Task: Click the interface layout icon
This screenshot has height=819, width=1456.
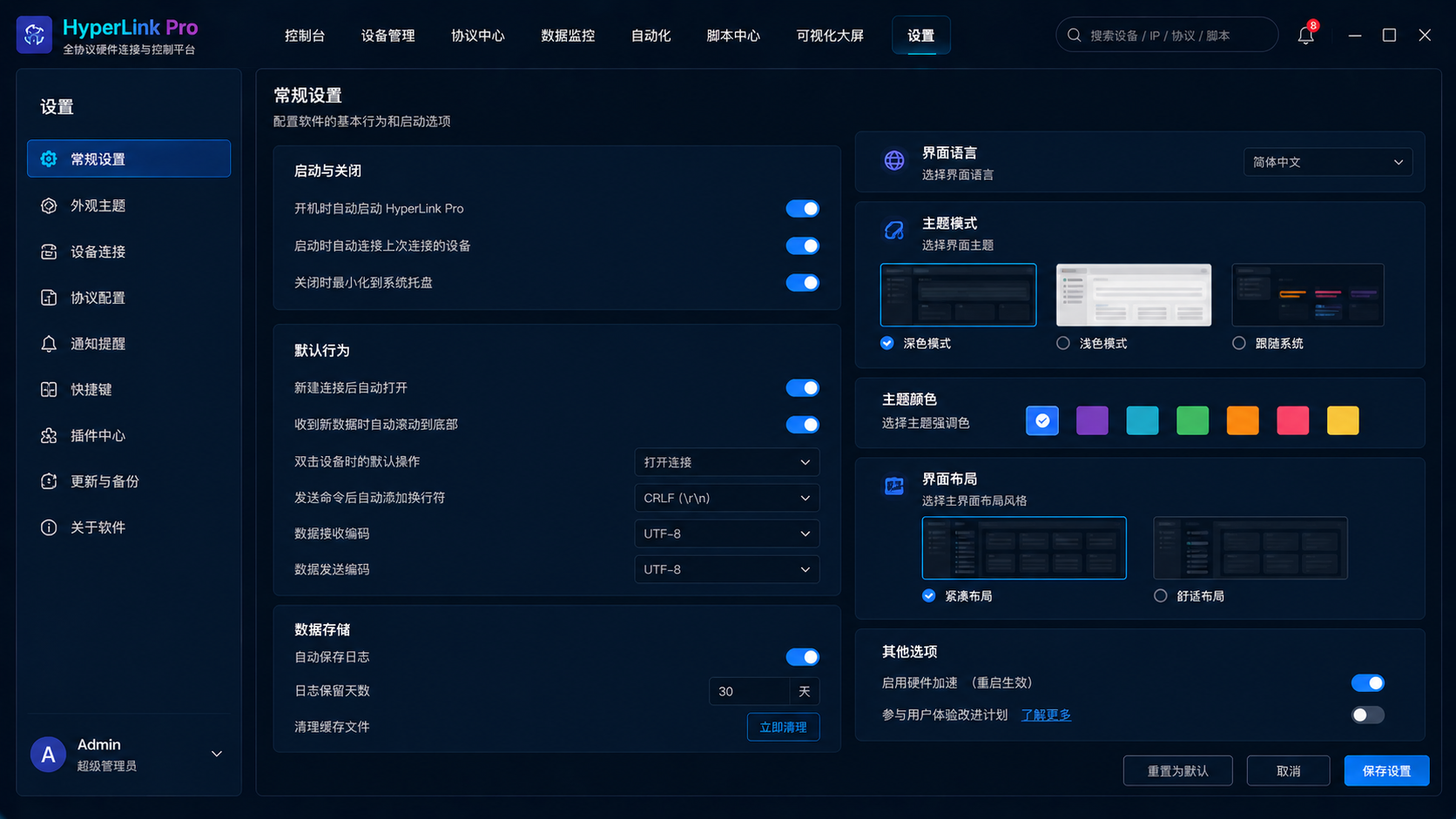Action: 894,486
